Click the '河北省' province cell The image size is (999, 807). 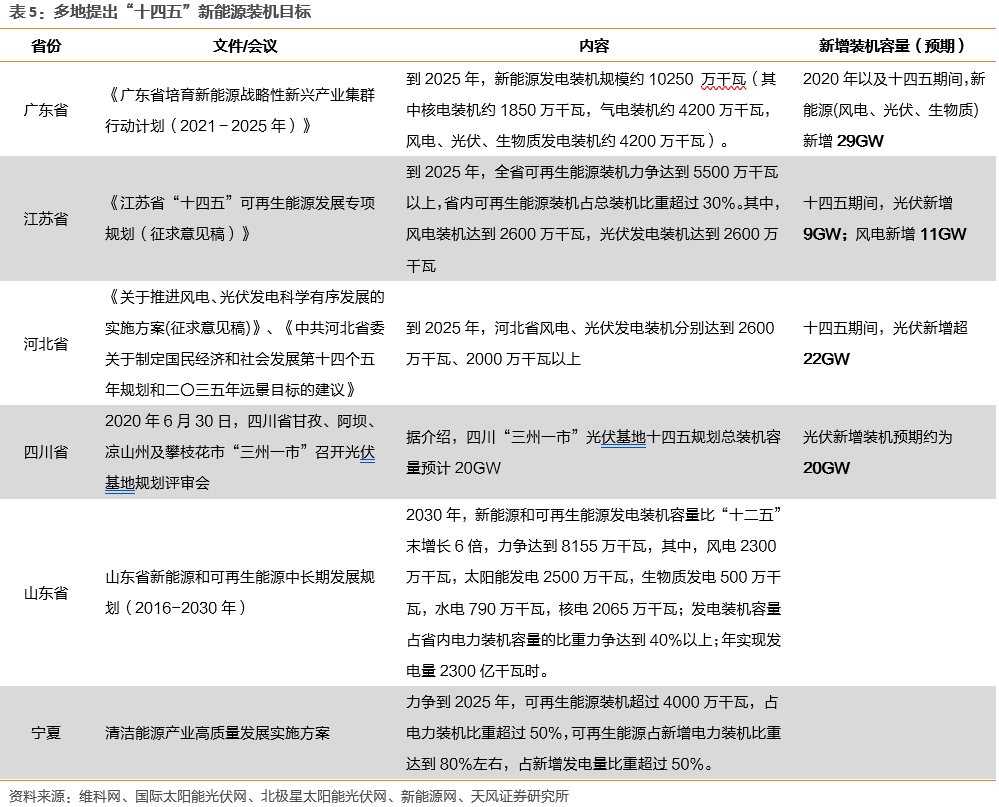pyautogui.click(x=46, y=344)
